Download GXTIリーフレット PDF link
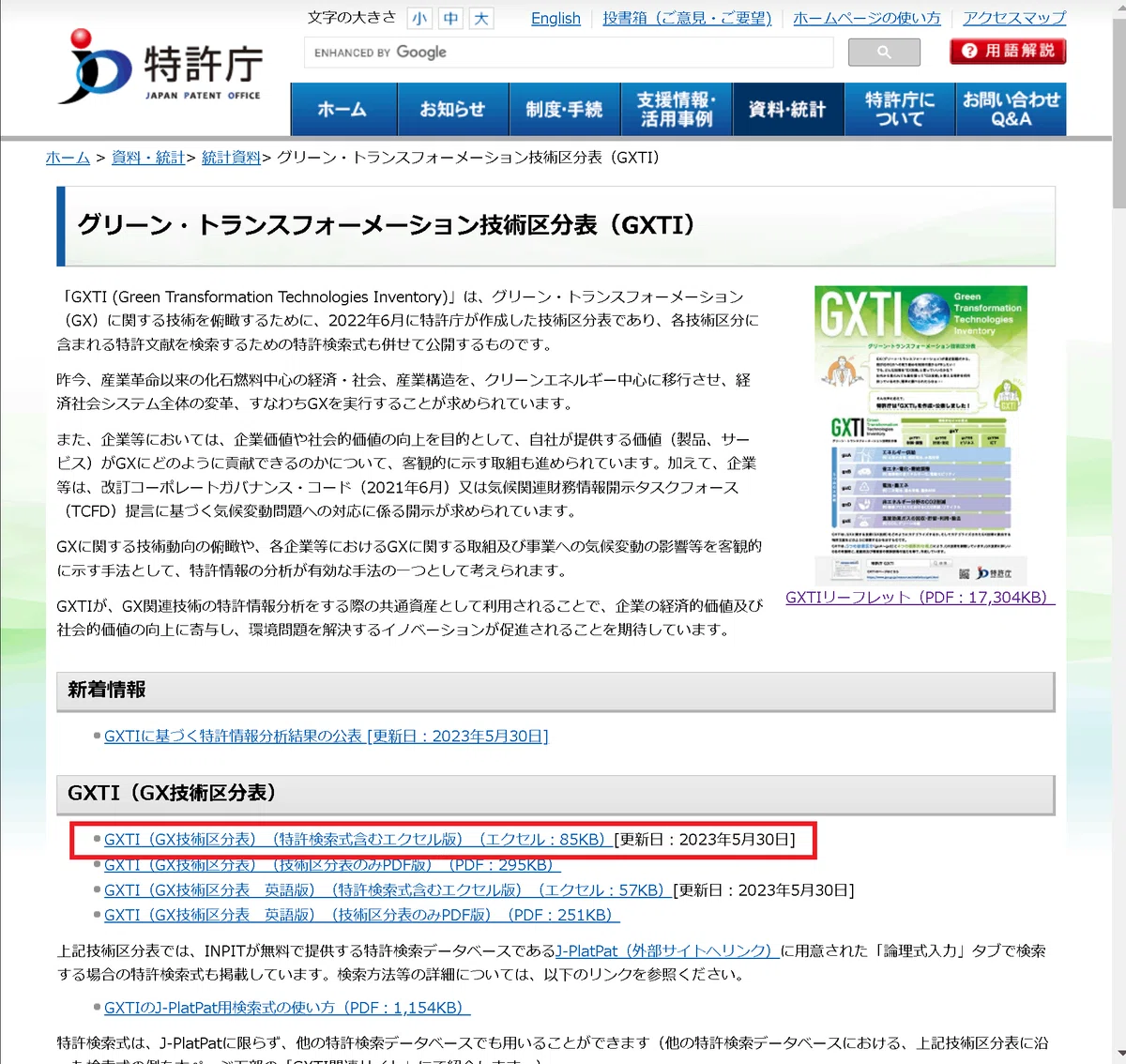 (921, 598)
